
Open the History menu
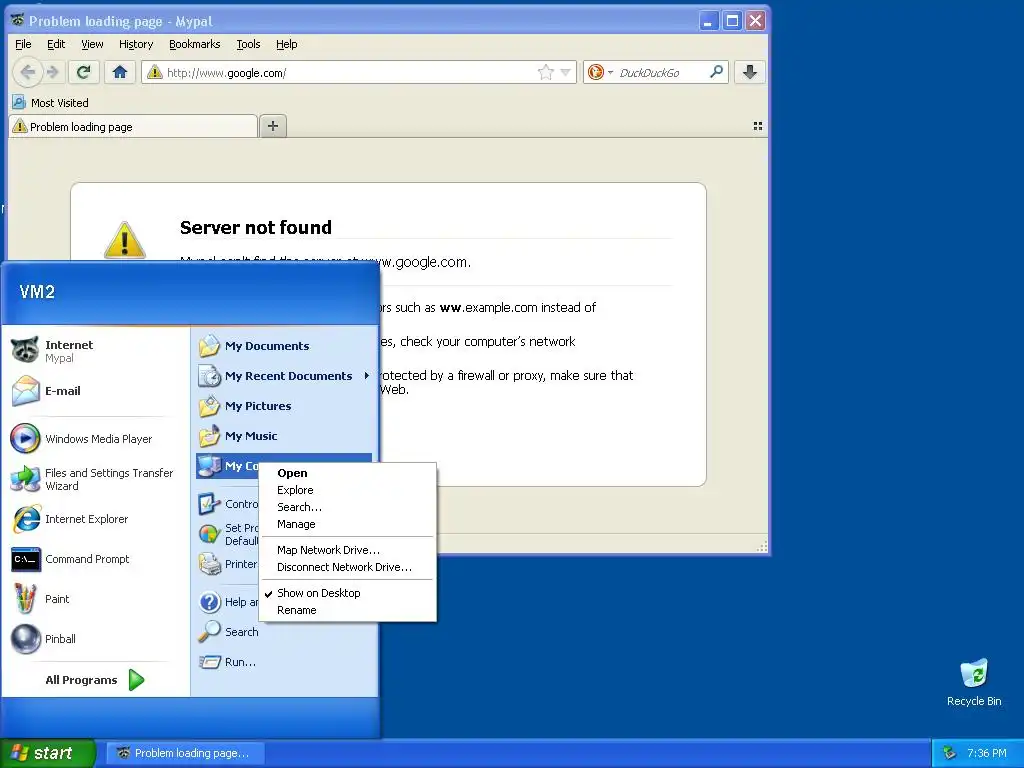pos(136,44)
